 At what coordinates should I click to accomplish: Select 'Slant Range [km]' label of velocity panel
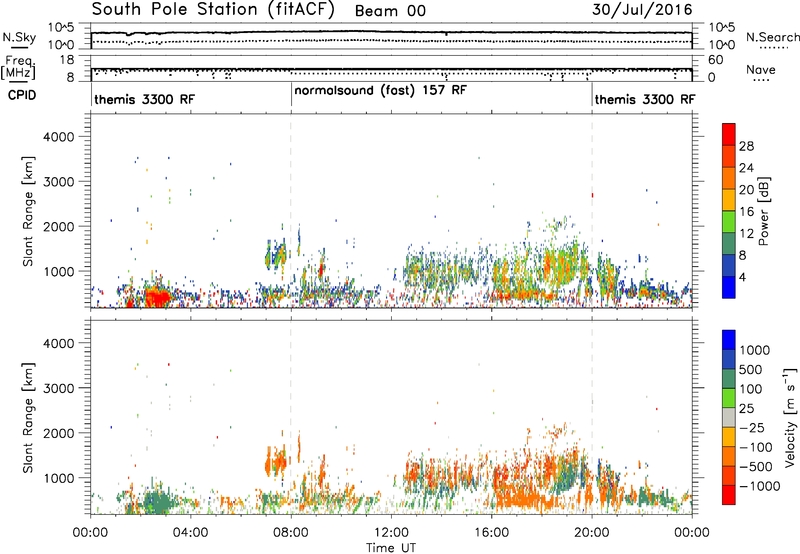28,418
